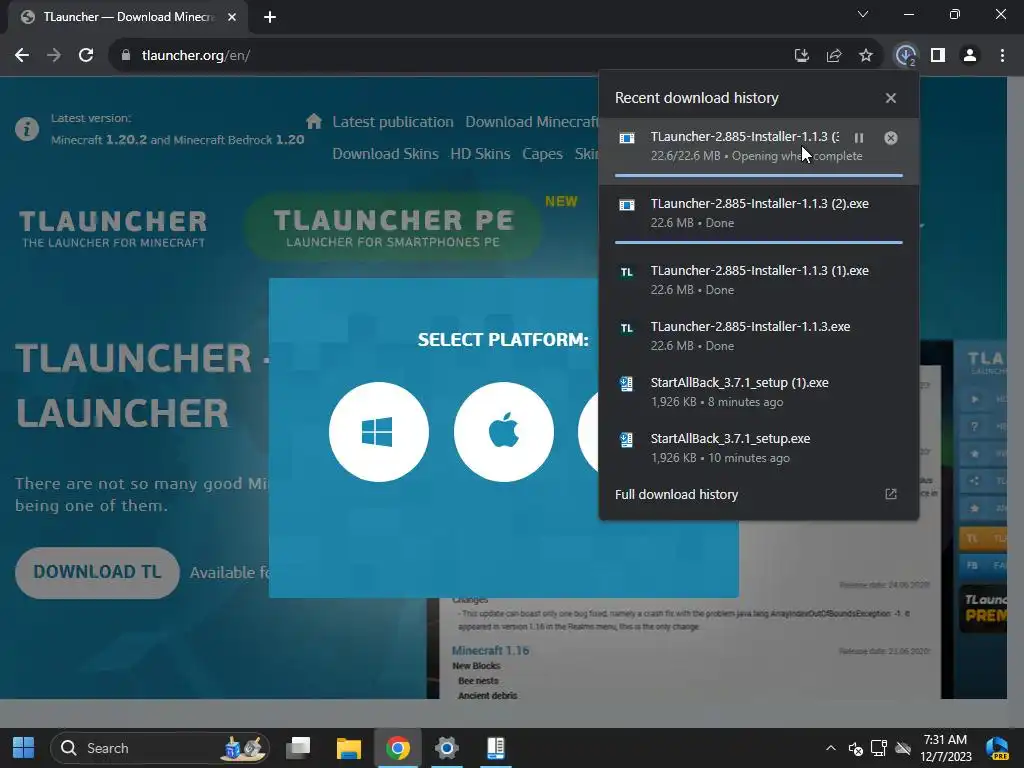Click the taskbar Search box
This screenshot has height=768, width=1024.
tap(160, 748)
